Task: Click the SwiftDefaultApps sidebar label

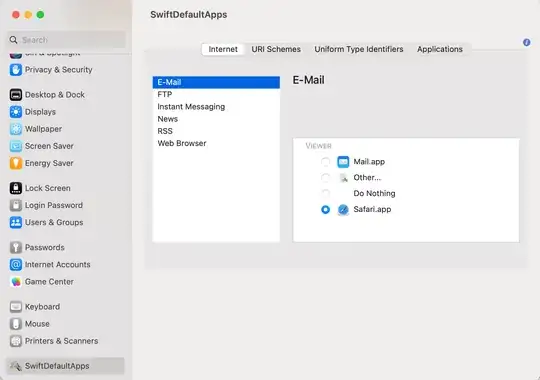Action: coord(57,366)
